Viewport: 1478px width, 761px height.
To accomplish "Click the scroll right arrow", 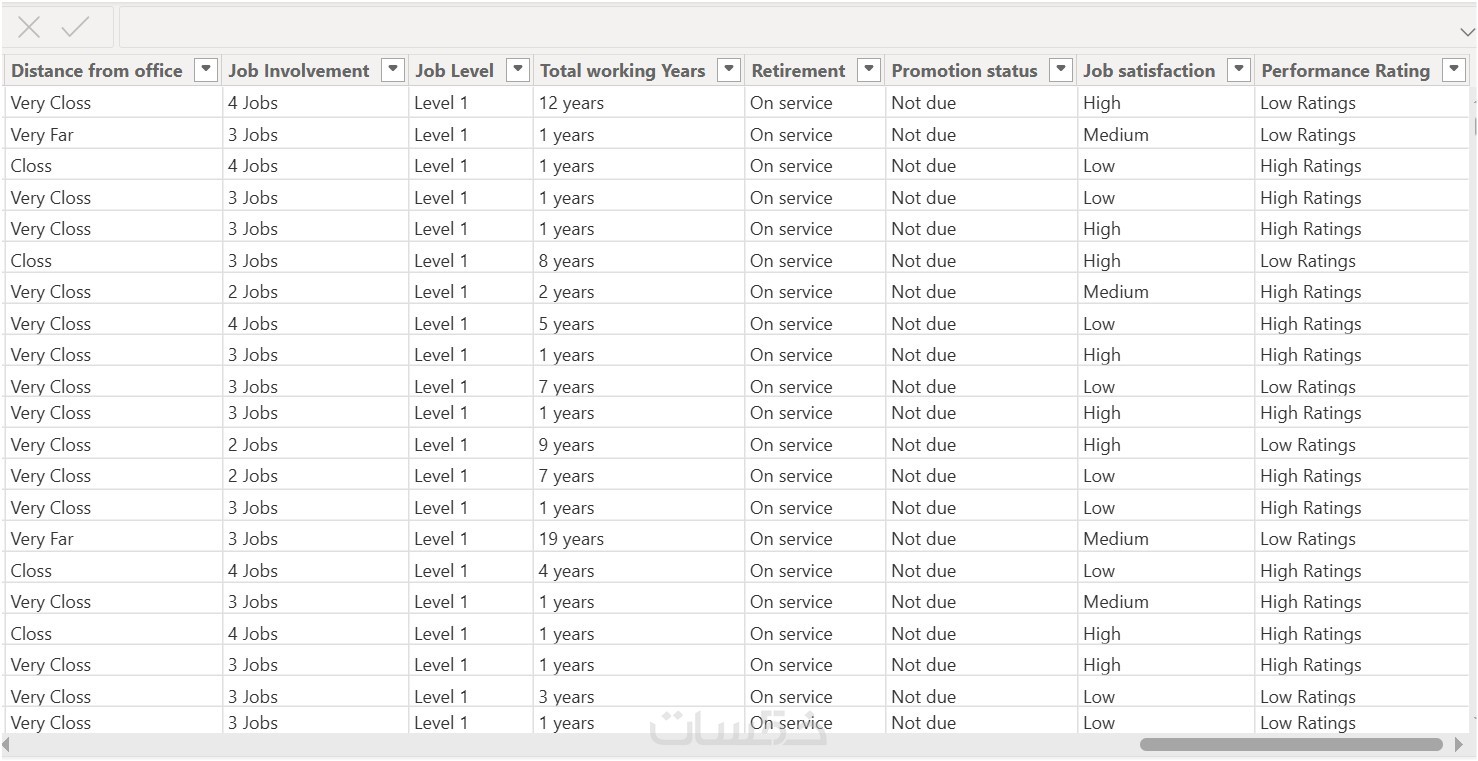I will [1459, 745].
